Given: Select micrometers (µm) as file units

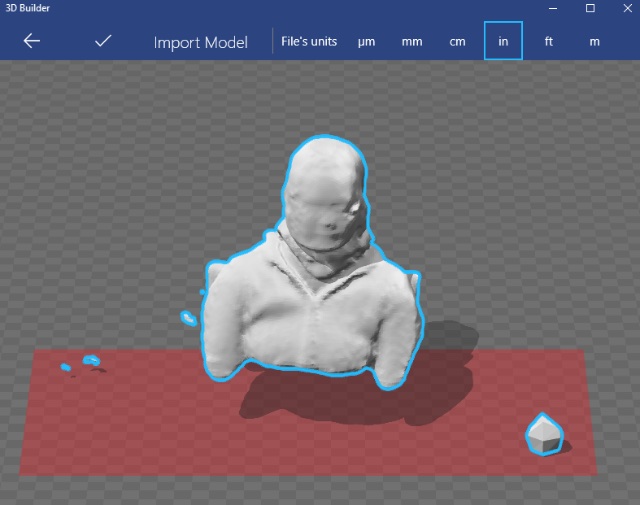Looking at the screenshot, I should 366,42.
